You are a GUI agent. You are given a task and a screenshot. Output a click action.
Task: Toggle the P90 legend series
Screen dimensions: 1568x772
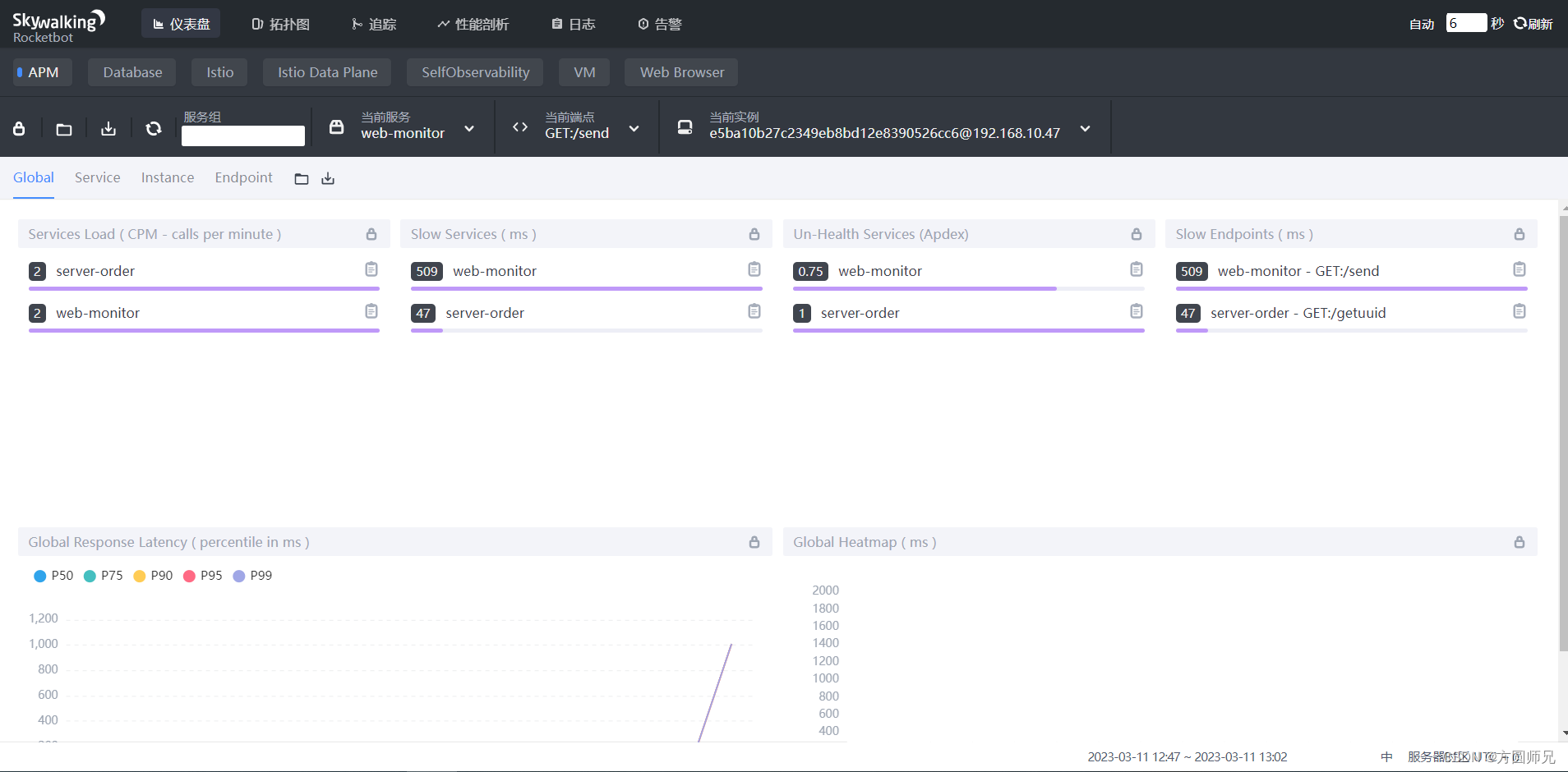(153, 576)
